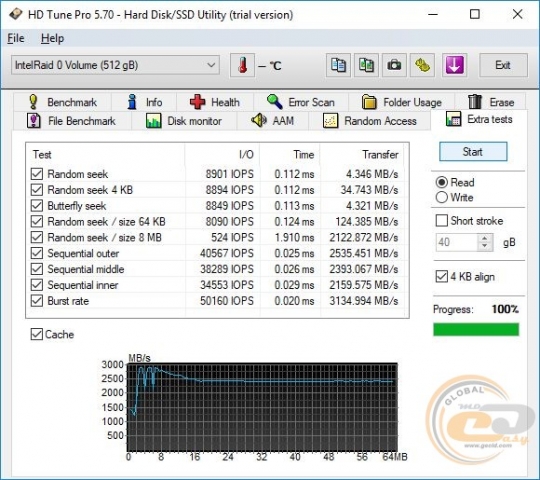Click the 38289 IOPS value
Image resolution: width=540 pixels, height=480 pixels.
227,269
